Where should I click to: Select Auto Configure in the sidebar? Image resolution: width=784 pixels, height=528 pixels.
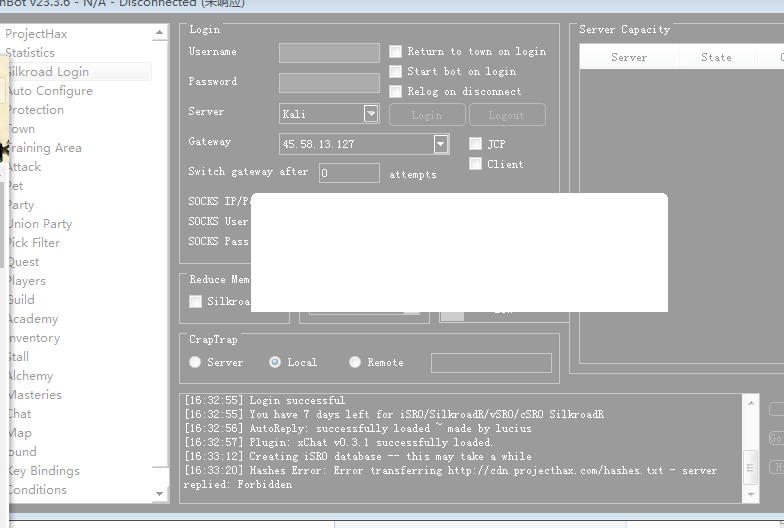[x=49, y=91]
